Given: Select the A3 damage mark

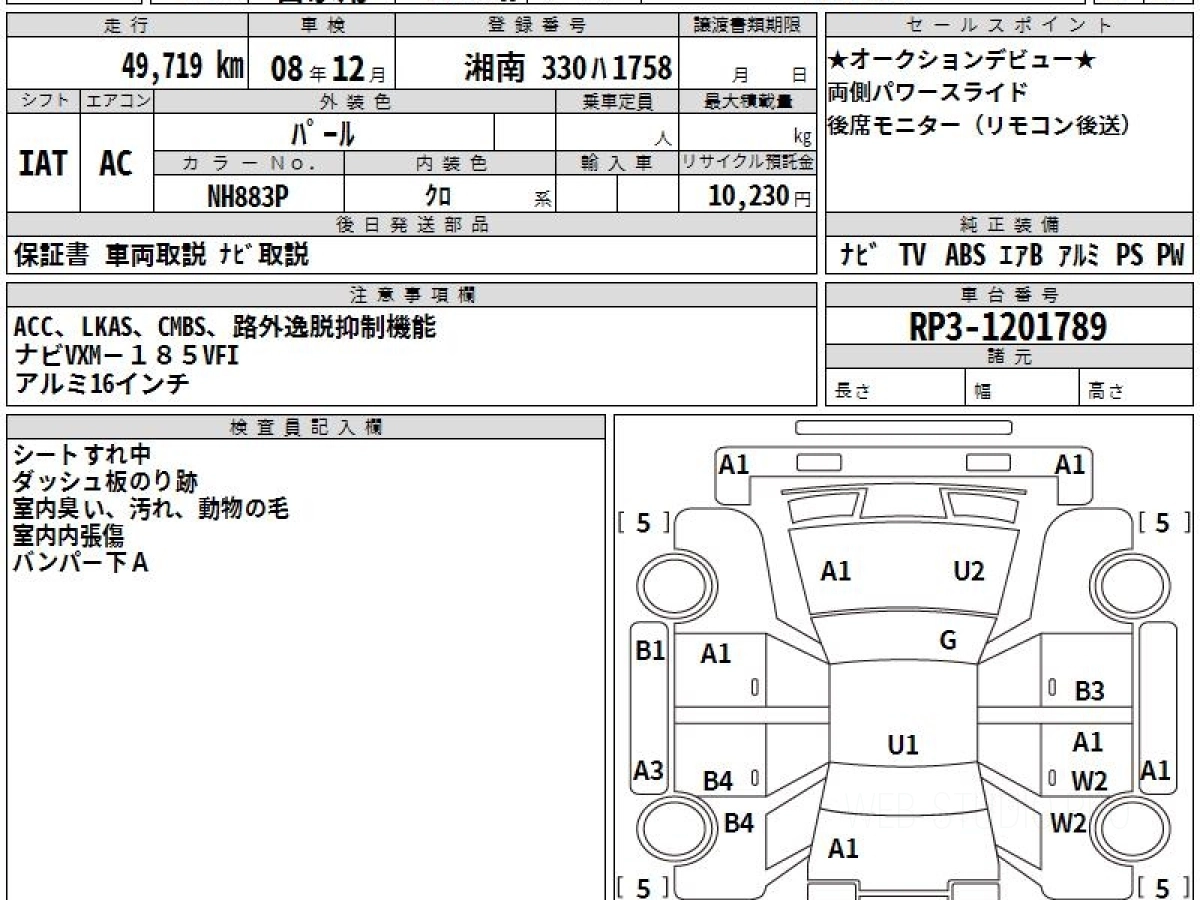Looking at the screenshot, I should pyautogui.click(x=649, y=771).
